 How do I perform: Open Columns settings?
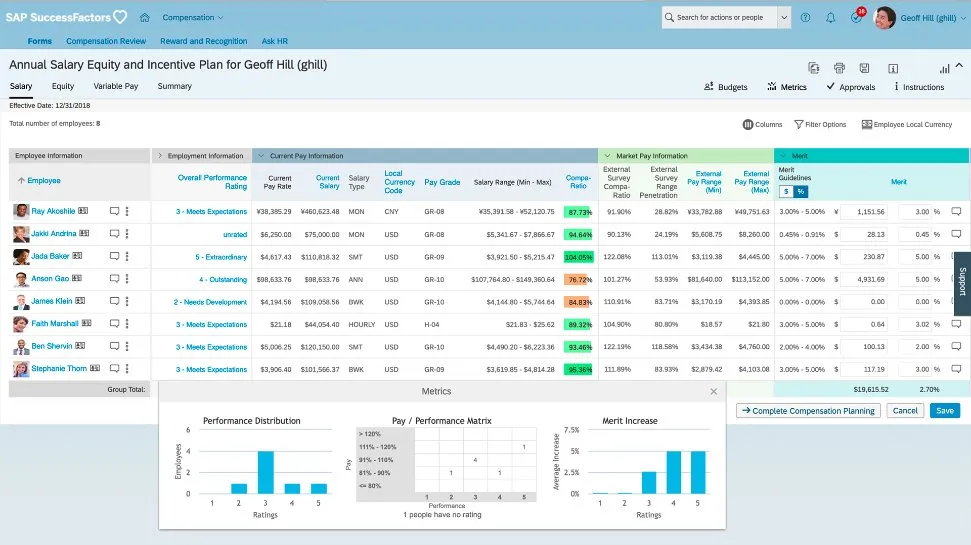762,125
